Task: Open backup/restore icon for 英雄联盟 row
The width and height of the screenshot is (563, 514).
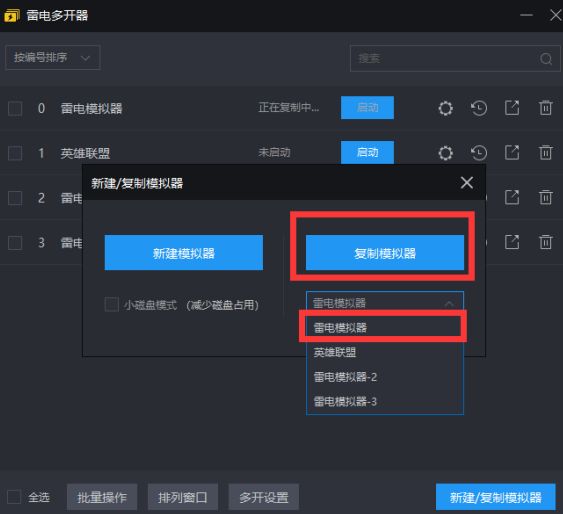Action: click(479, 153)
